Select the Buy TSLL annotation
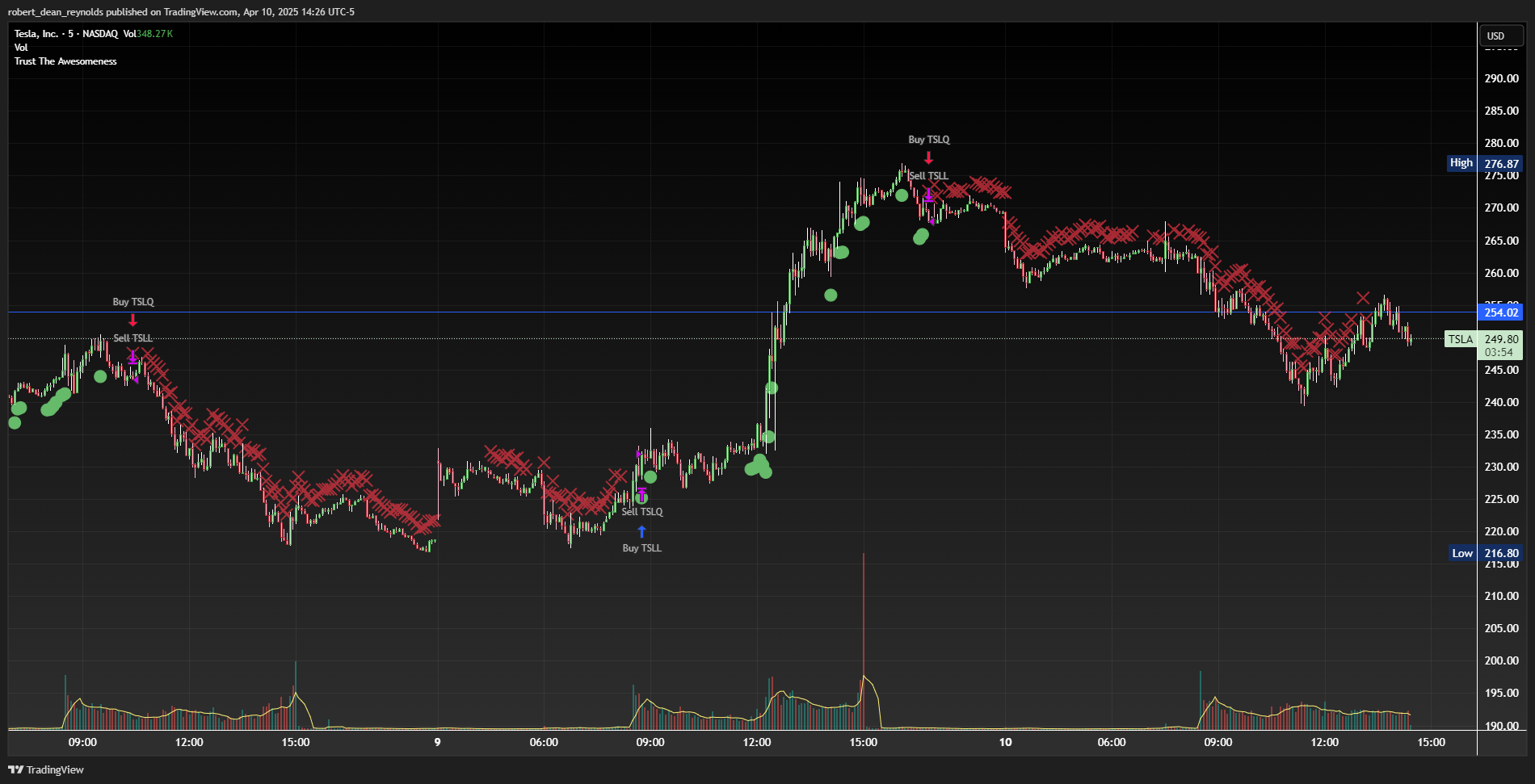The height and width of the screenshot is (784, 1535). [642, 548]
